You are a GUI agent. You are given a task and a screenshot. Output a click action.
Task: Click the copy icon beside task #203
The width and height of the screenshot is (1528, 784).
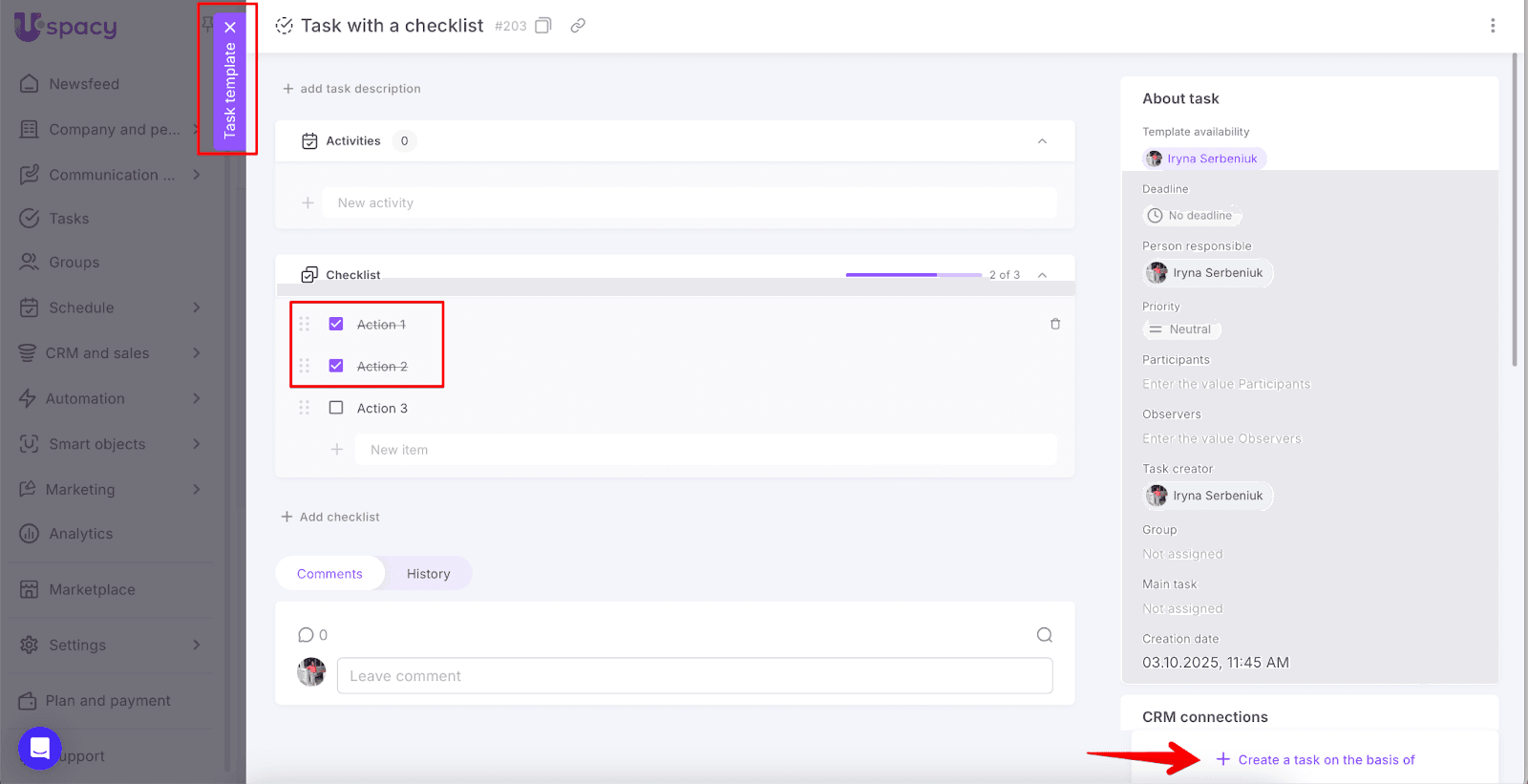coord(543,26)
